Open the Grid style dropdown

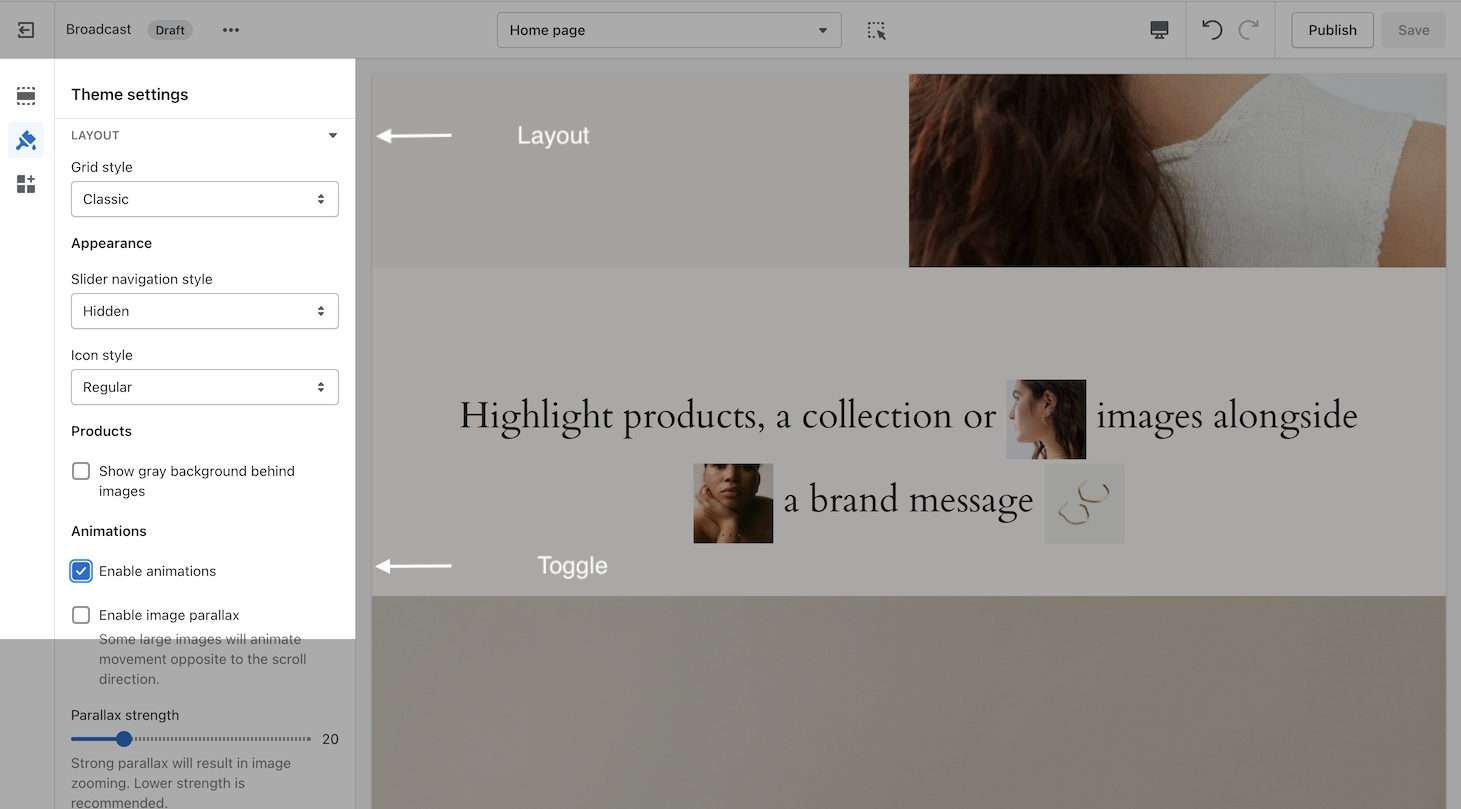point(204,199)
